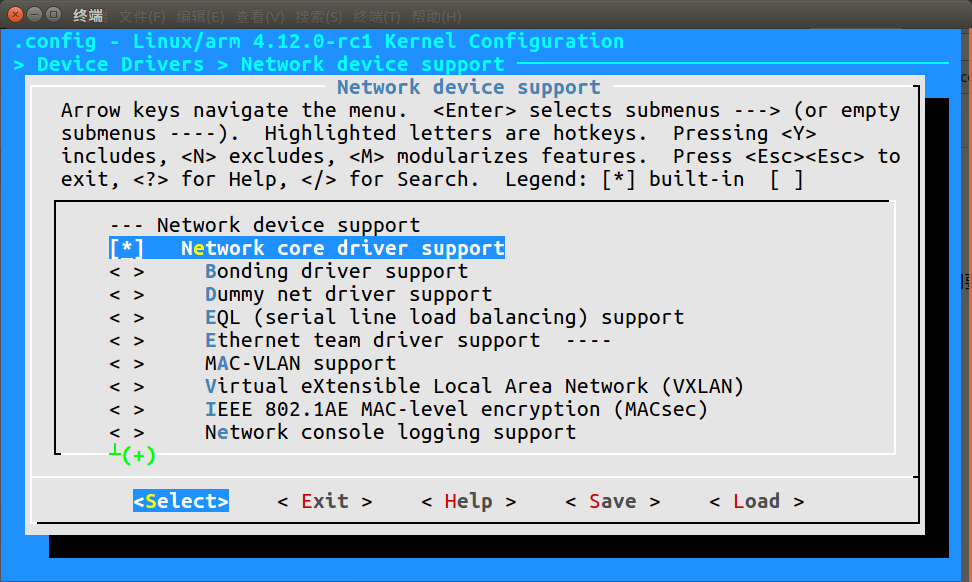Toggle MAC-VLAN support tristate selector
This screenshot has width=972, height=582.
click(x=126, y=364)
